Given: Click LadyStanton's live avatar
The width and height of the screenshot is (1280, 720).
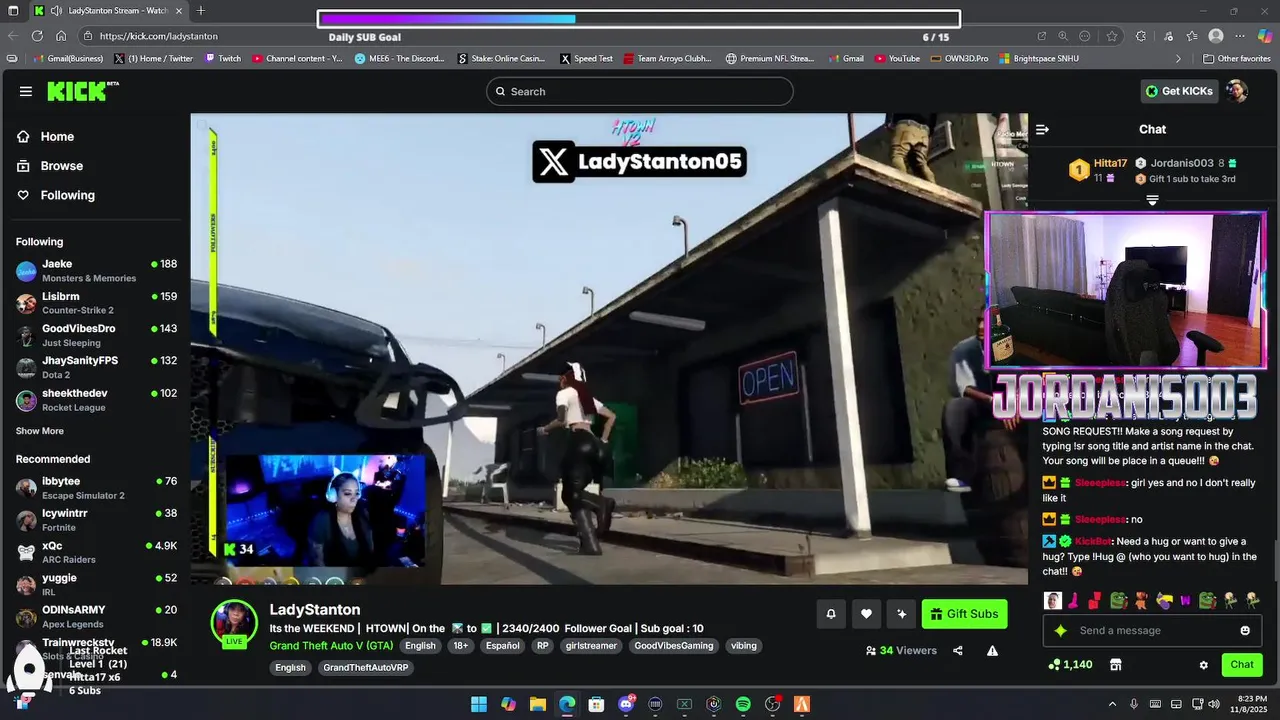Looking at the screenshot, I should (234, 623).
